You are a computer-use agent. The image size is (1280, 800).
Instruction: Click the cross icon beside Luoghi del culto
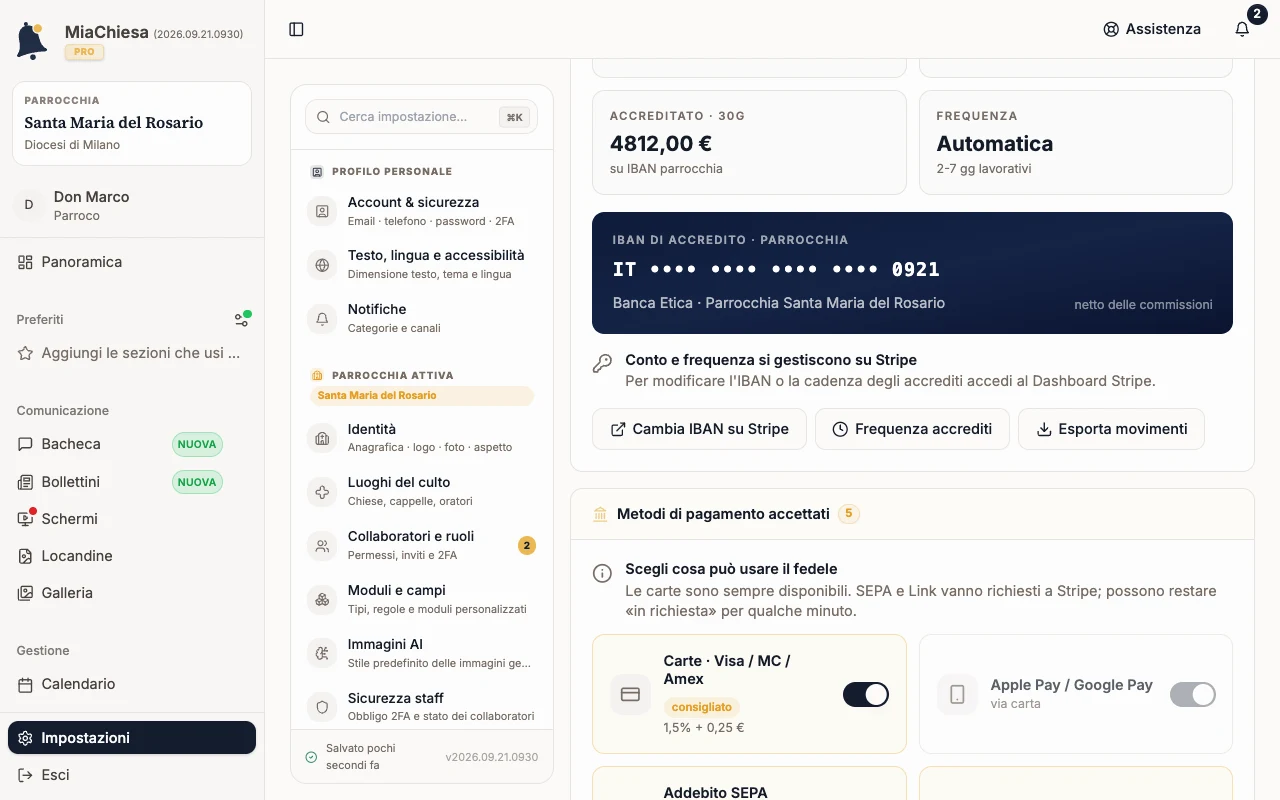click(322, 492)
